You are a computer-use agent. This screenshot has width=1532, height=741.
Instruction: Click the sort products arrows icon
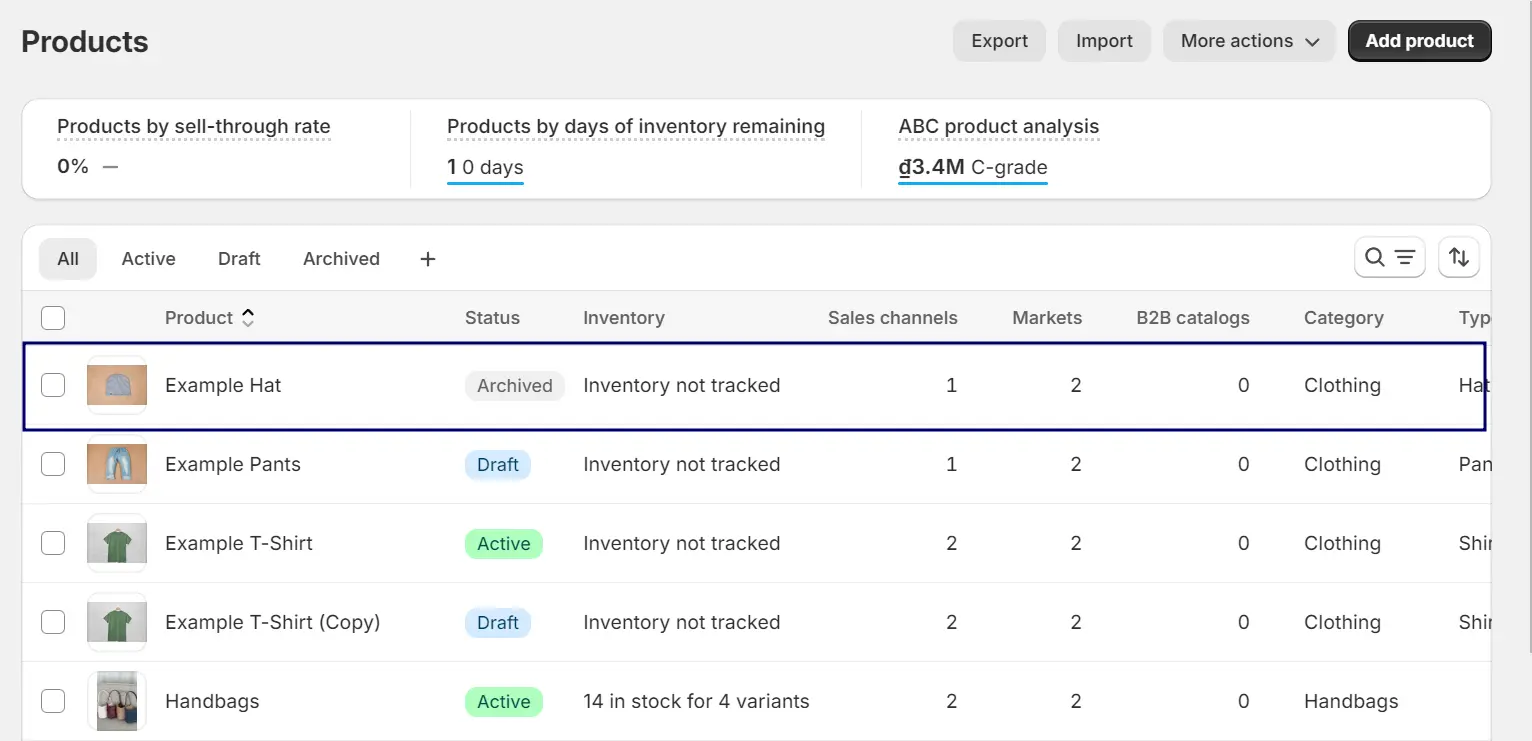[x=1459, y=258]
